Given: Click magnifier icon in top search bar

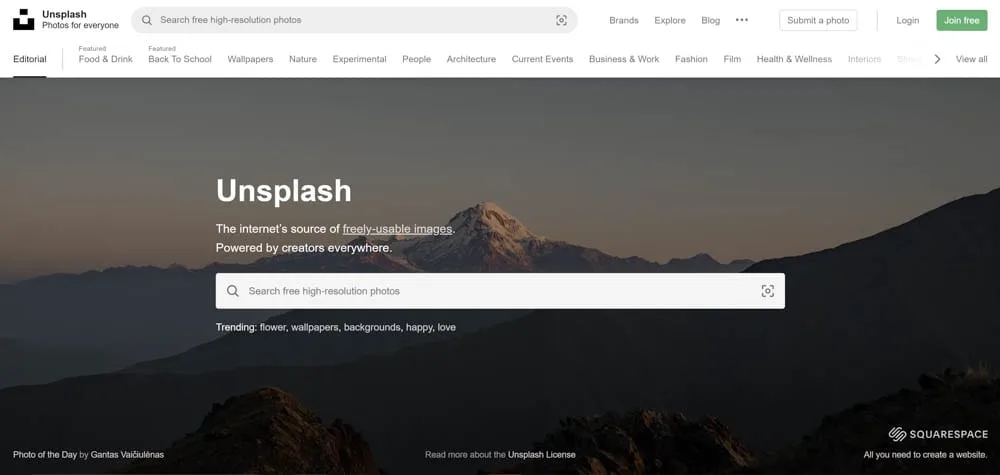Looking at the screenshot, I should click(147, 20).
